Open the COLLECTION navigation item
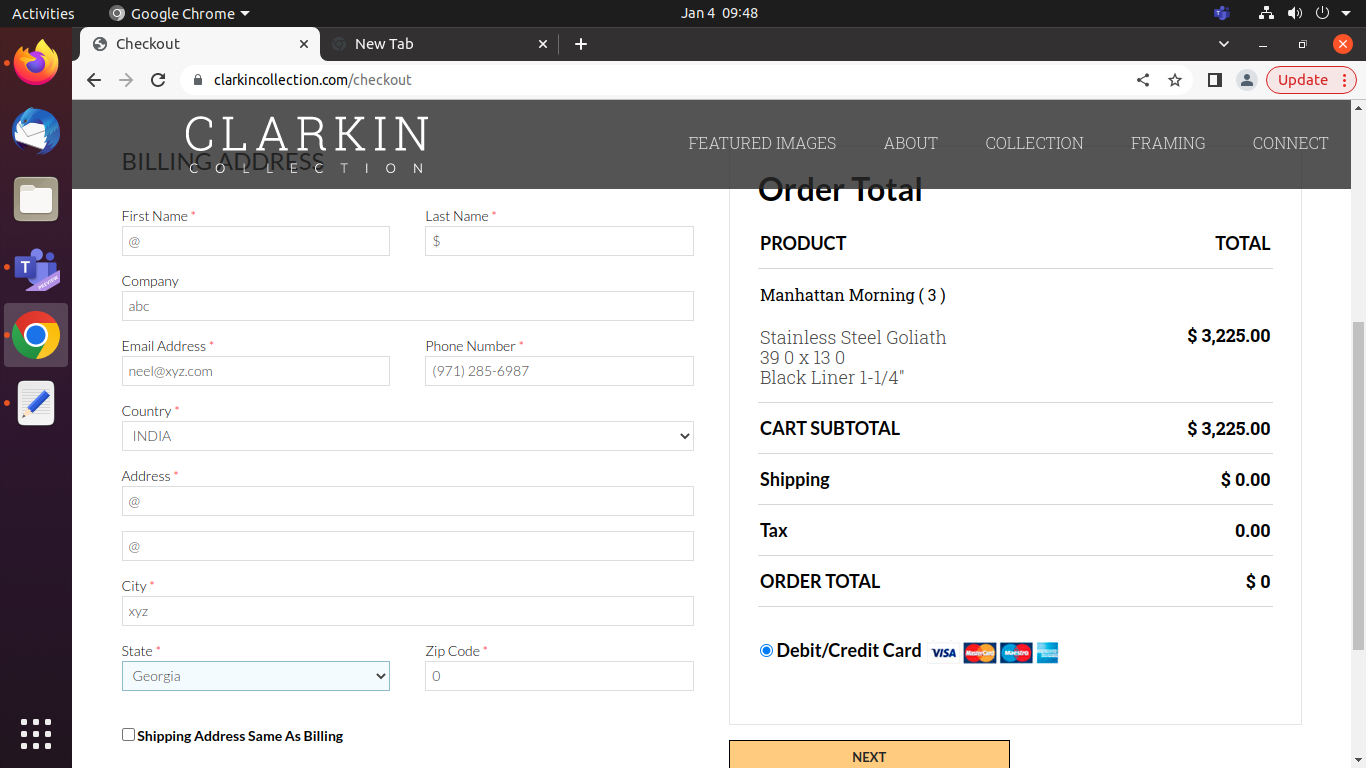The height and width of the screenshot is (768, 1366). [1034, 143]
